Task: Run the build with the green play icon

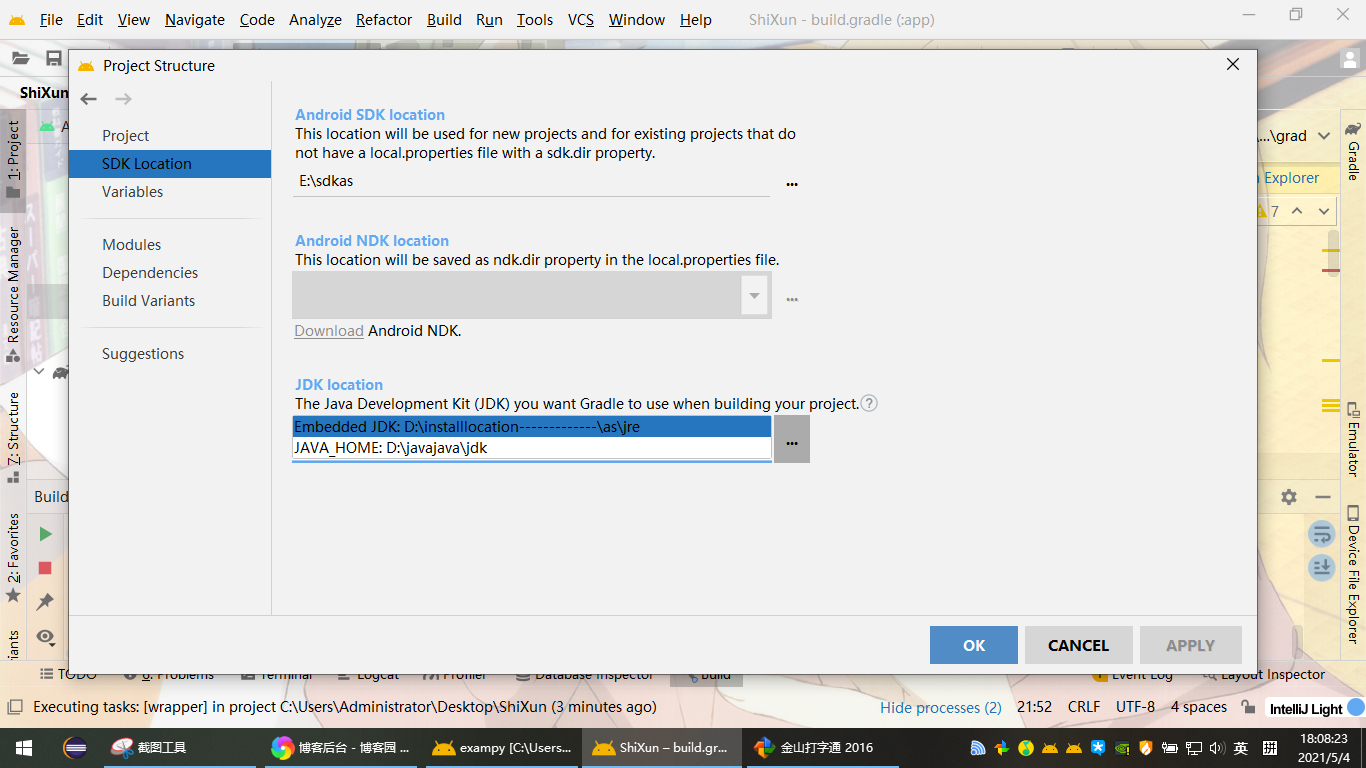Action: click(45, 534)
